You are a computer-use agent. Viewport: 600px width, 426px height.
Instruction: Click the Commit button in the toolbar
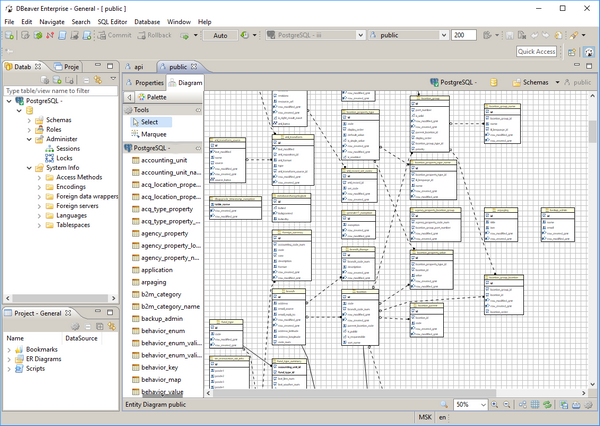click(114, 35)
